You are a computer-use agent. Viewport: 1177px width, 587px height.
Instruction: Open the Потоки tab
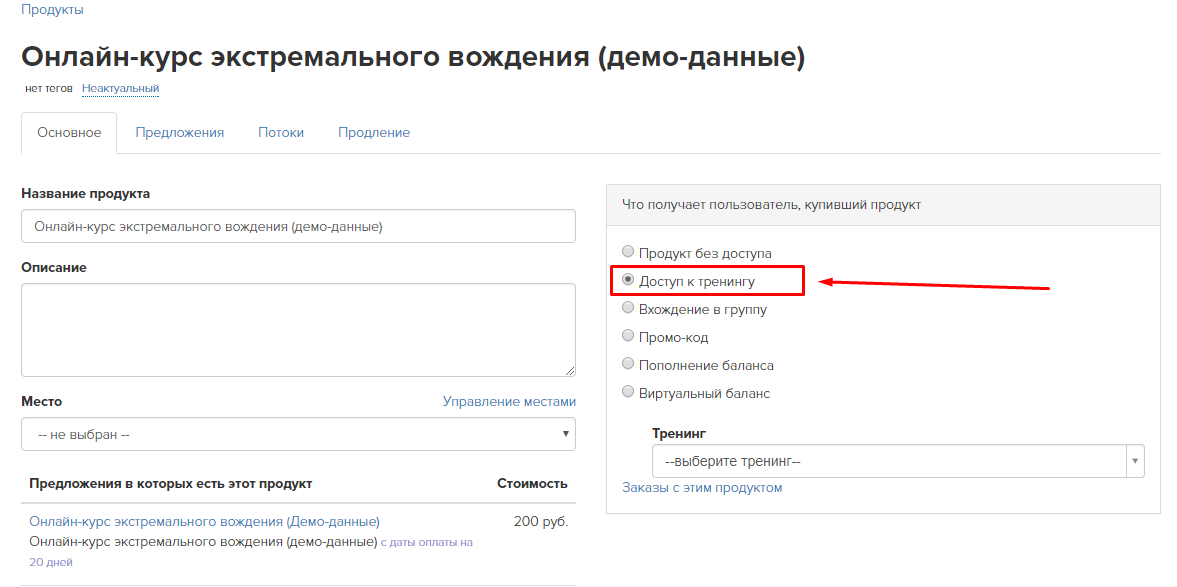tap(281, 133)
